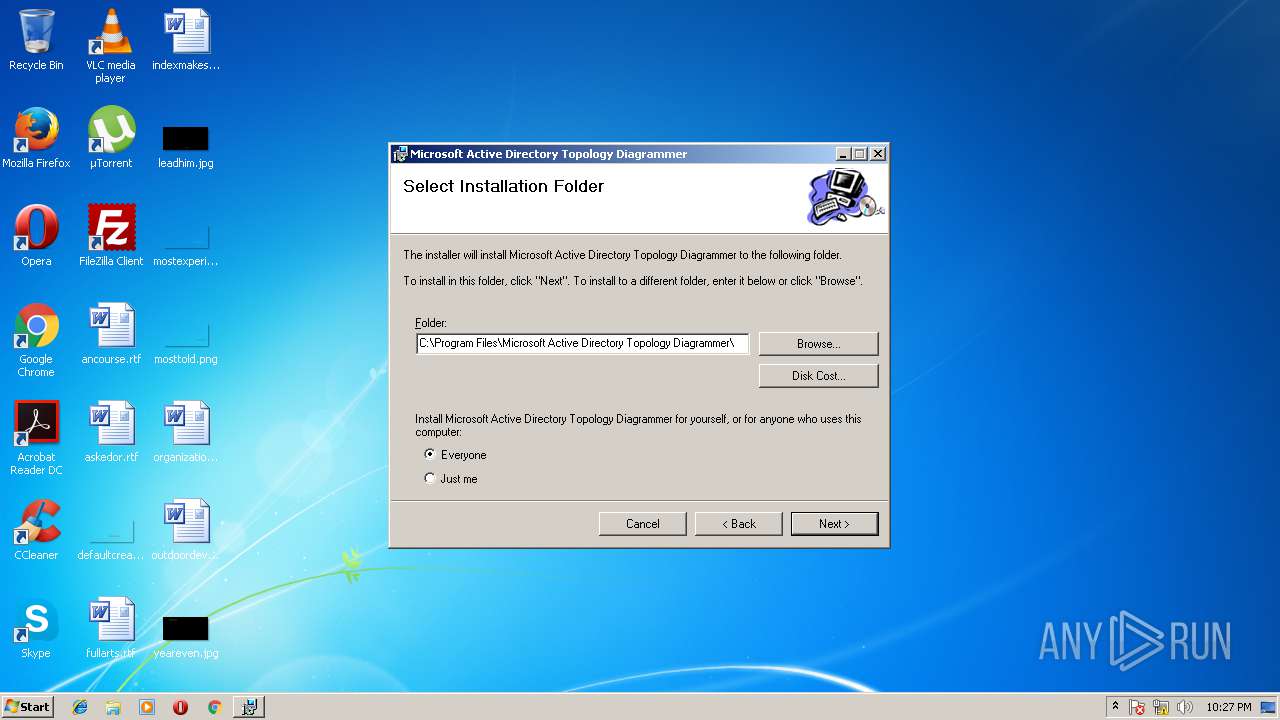The image size is (1280, 720).
Task: Launch Internet Explorer from the taskbar
Action: [x=80, y=707]
